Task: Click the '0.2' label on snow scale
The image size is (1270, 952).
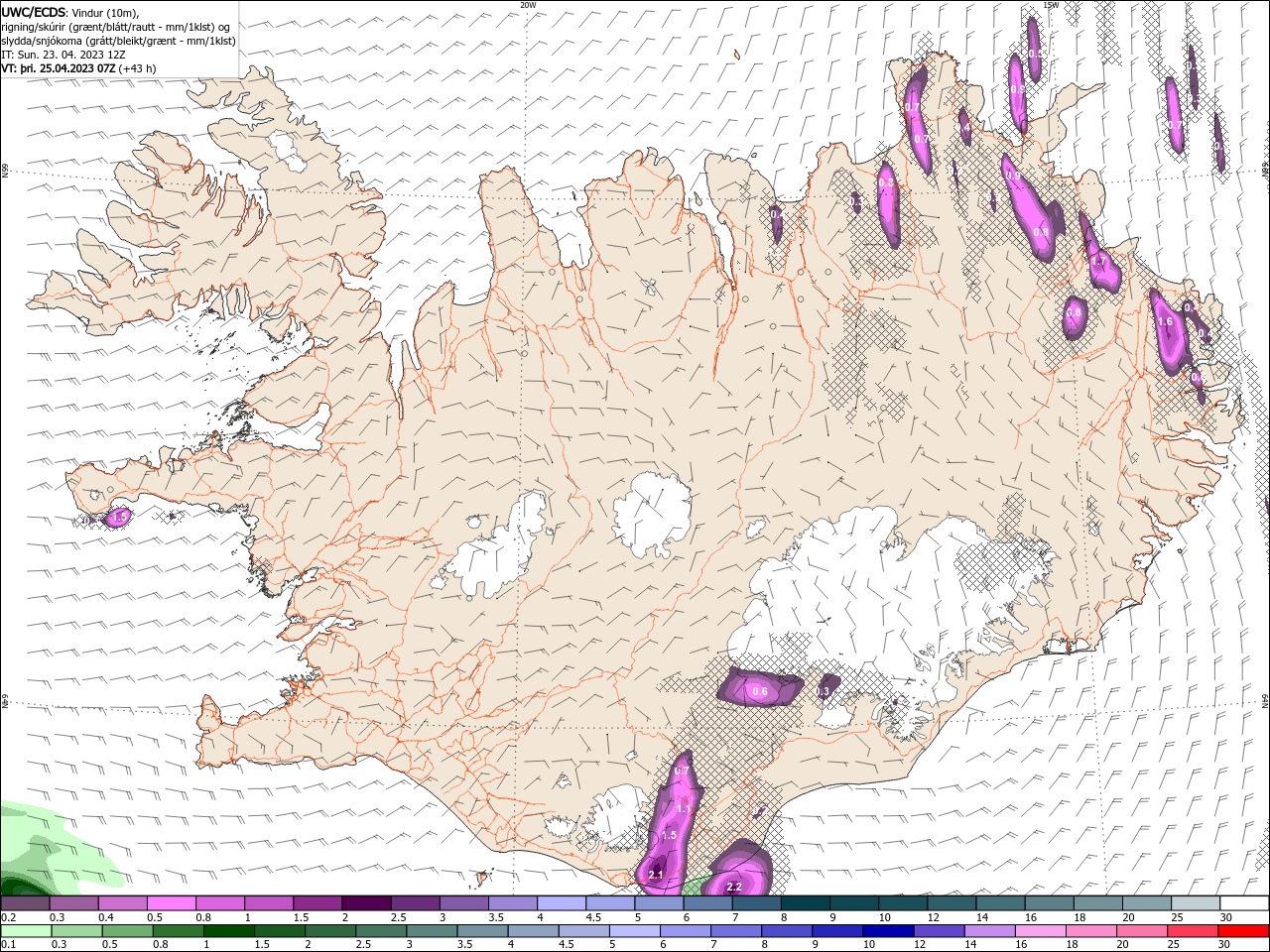Action: (x=9, y=917)
